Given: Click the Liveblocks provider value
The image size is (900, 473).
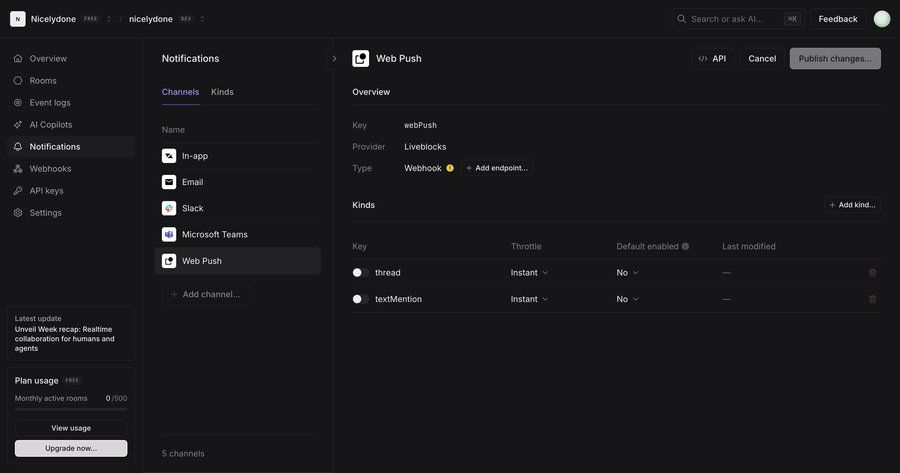Looking at the screenshot, I should pyautogui.click(x=425, y=147).
